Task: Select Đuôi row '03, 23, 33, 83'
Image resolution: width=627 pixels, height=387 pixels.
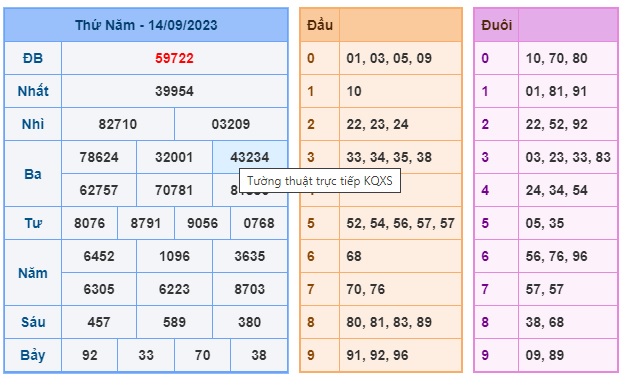Action: pyautogui.click(x=568, y=157)
